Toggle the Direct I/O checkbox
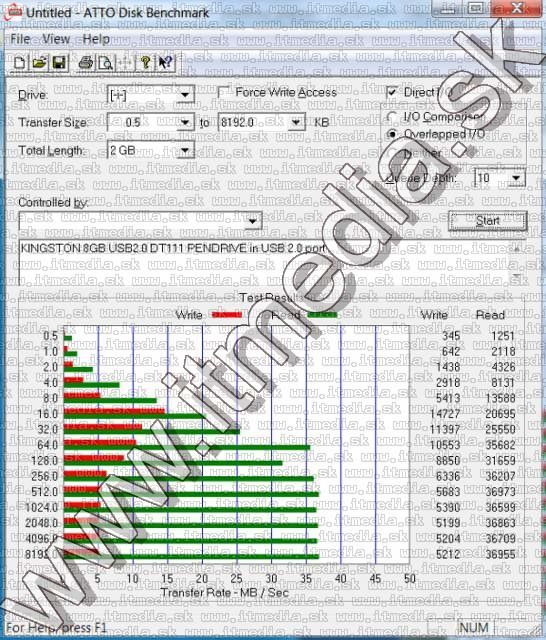 (x=392, y=92)
